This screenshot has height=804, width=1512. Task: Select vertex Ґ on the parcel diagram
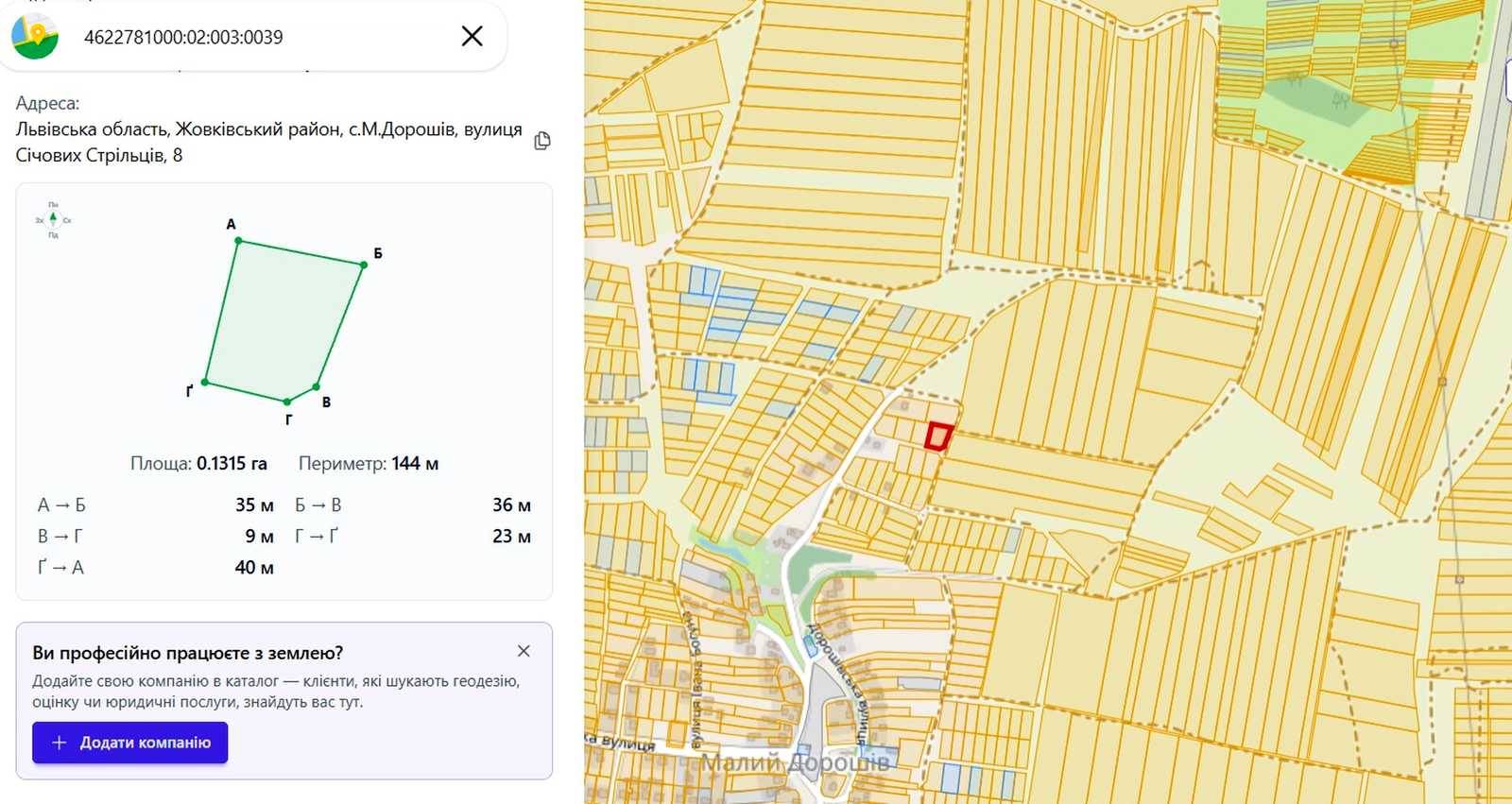coord(205,383)
